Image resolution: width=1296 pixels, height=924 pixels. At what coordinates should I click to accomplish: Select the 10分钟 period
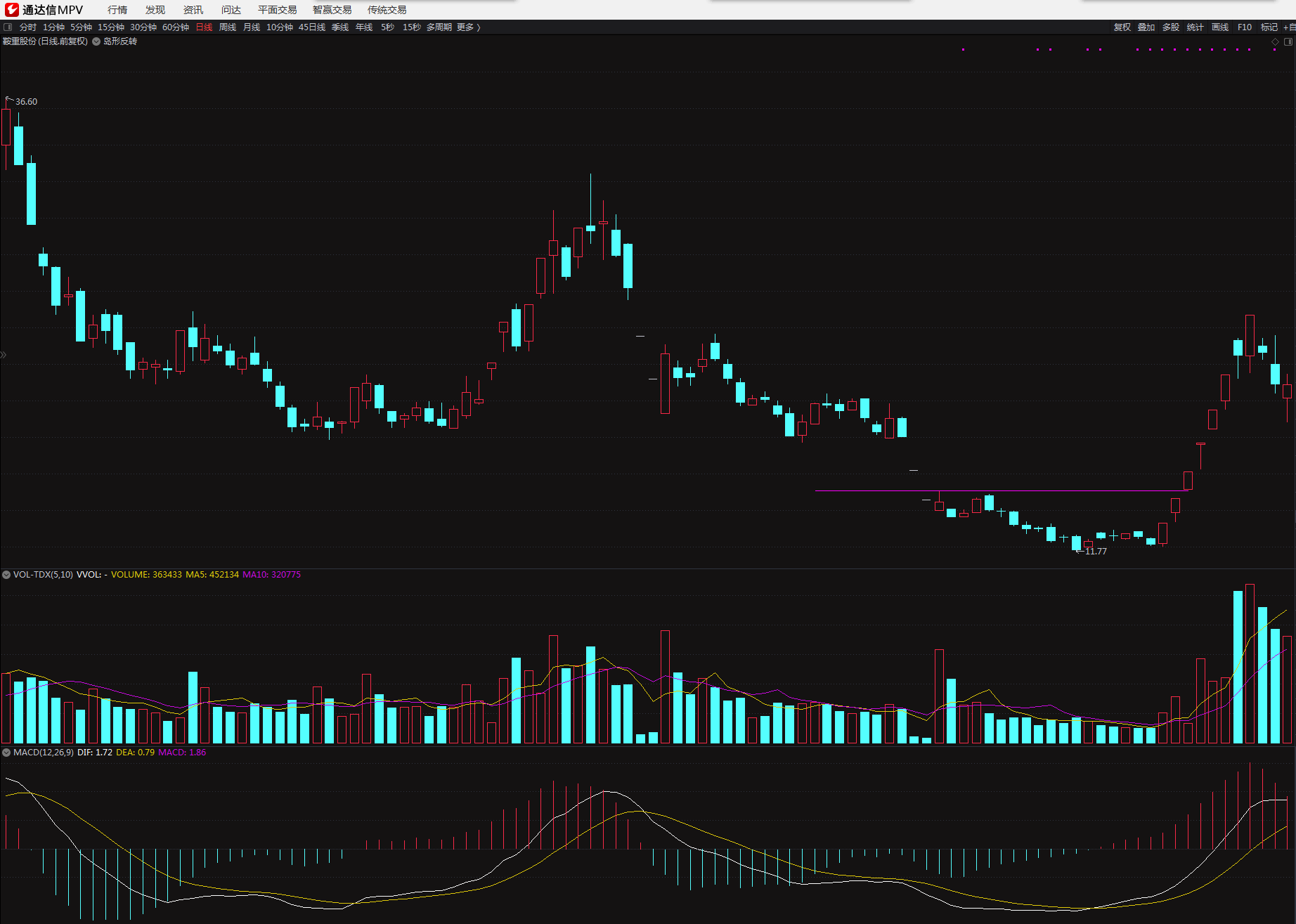[280, 27]
